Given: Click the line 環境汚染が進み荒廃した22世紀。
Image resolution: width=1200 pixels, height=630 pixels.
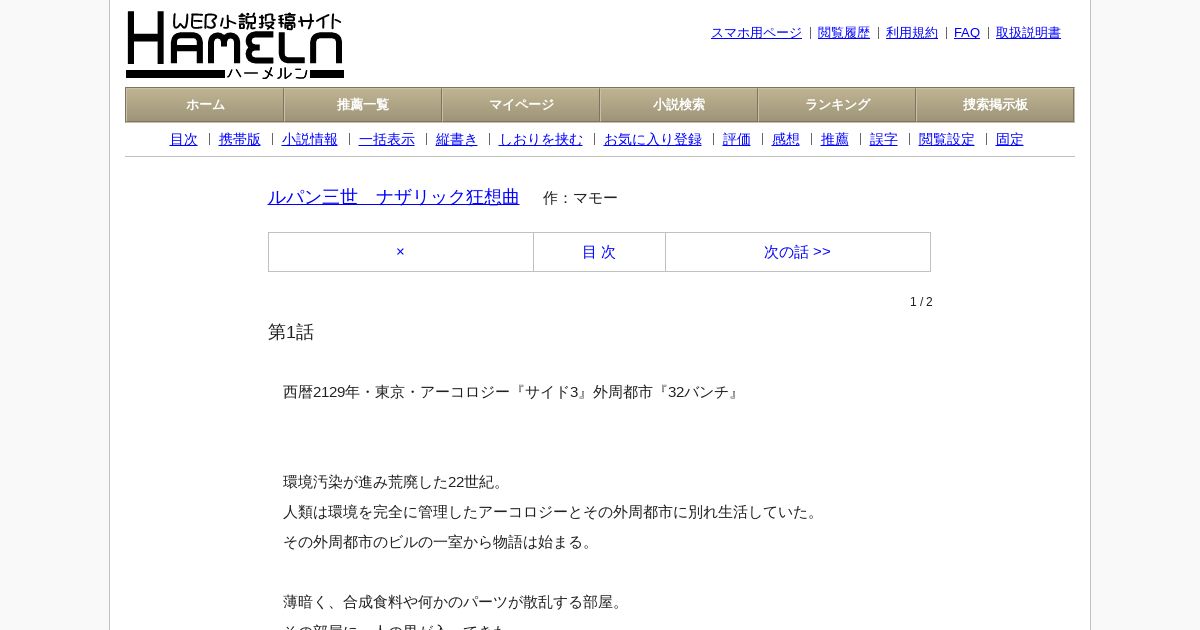Looking at the screenshot, I should pyautogui.click(x=396, y=482).
